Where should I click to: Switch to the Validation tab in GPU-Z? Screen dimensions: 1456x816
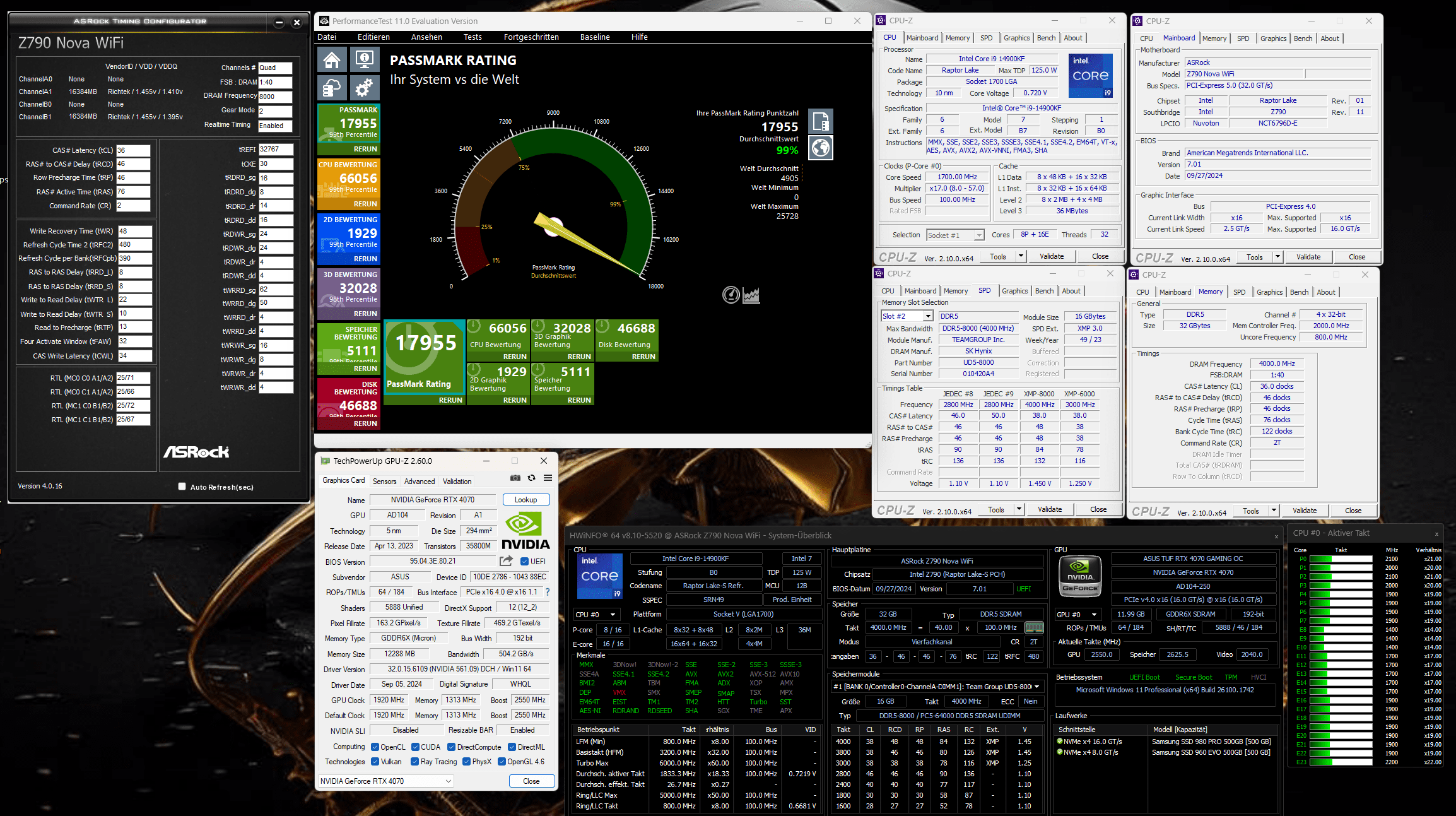click(457, 481)
